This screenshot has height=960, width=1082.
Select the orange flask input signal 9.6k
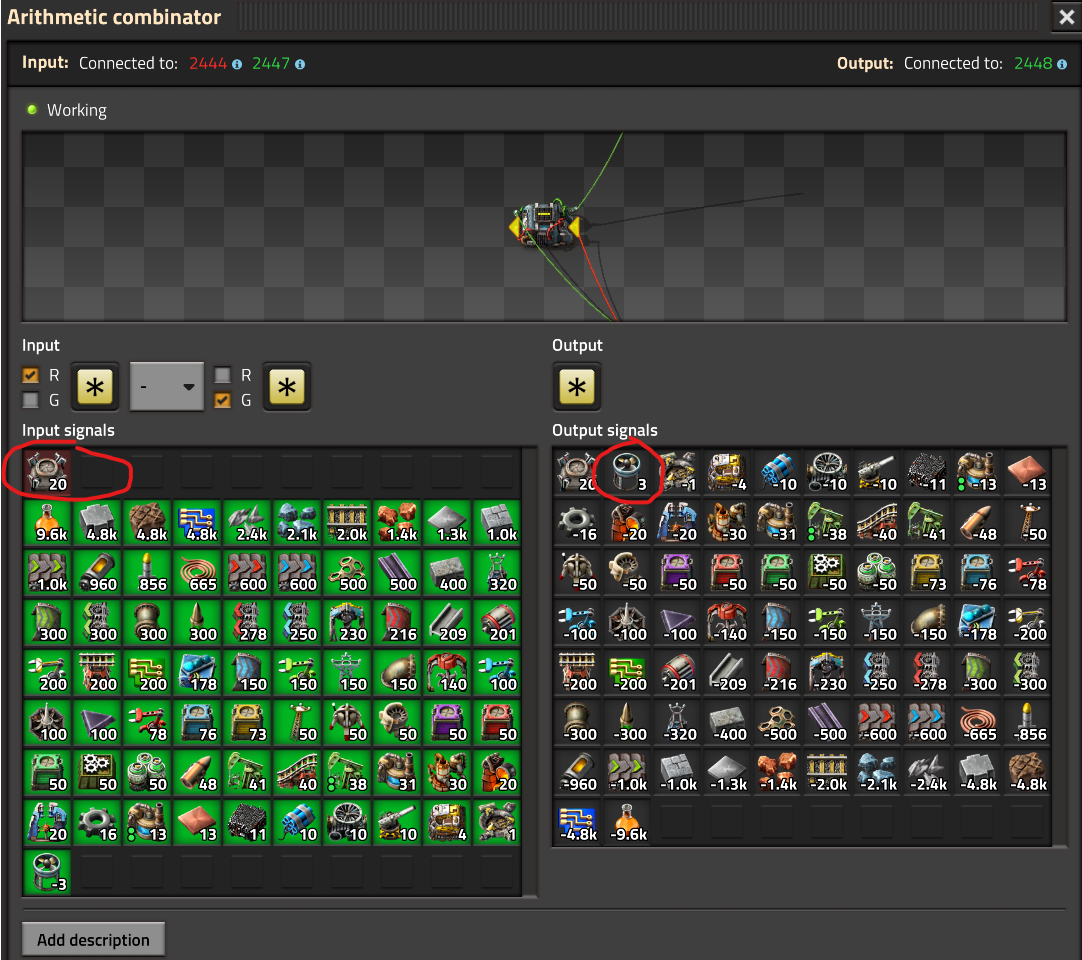coord(47,522)
